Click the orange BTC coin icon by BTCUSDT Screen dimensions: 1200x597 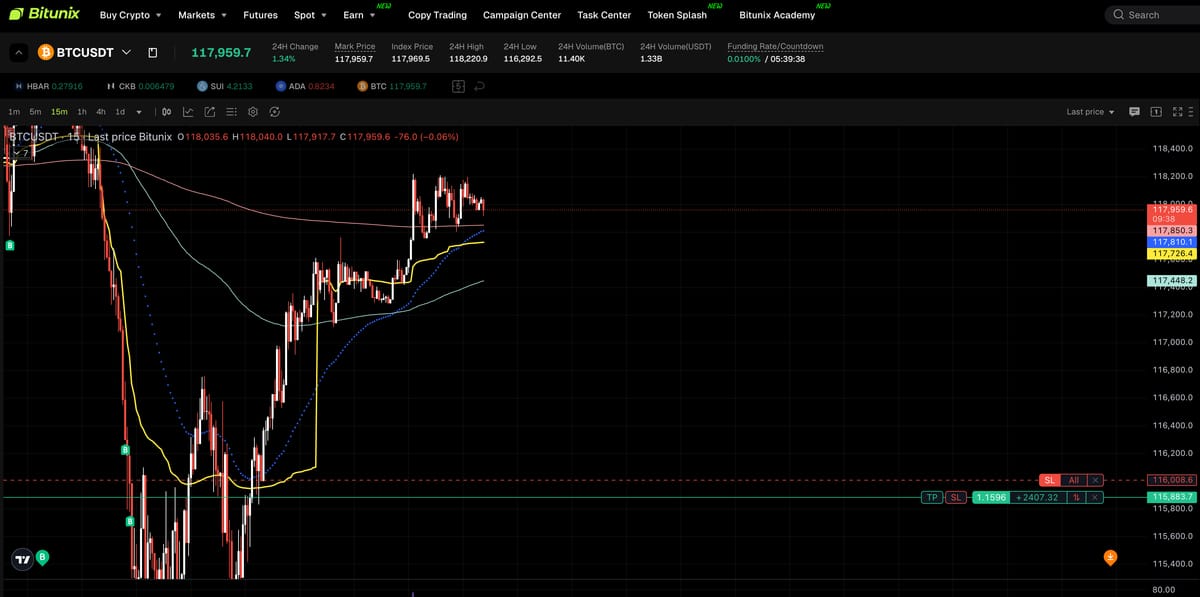coord(45,52)
